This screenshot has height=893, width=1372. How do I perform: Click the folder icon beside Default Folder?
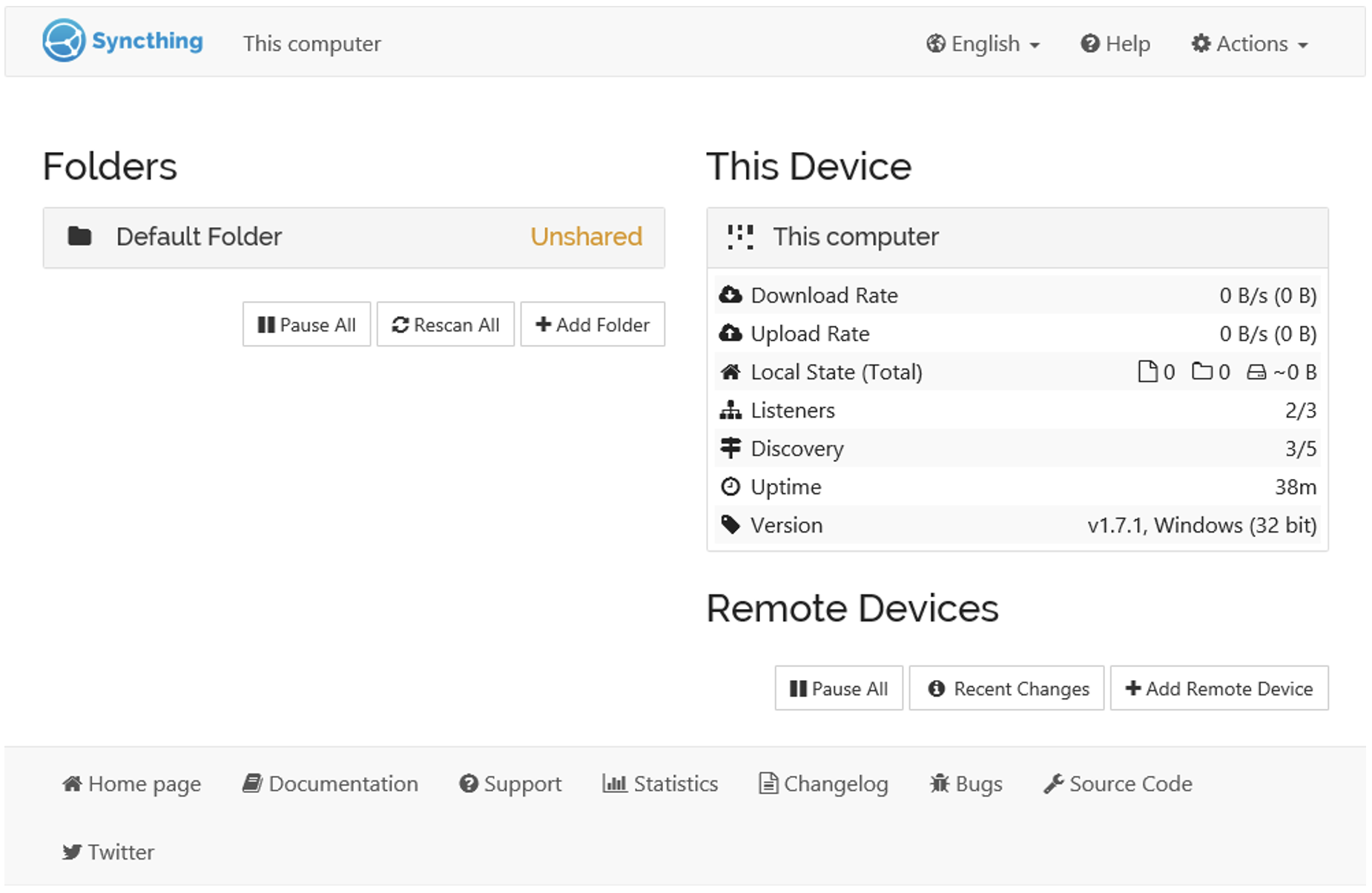click(x=79, y=236)
